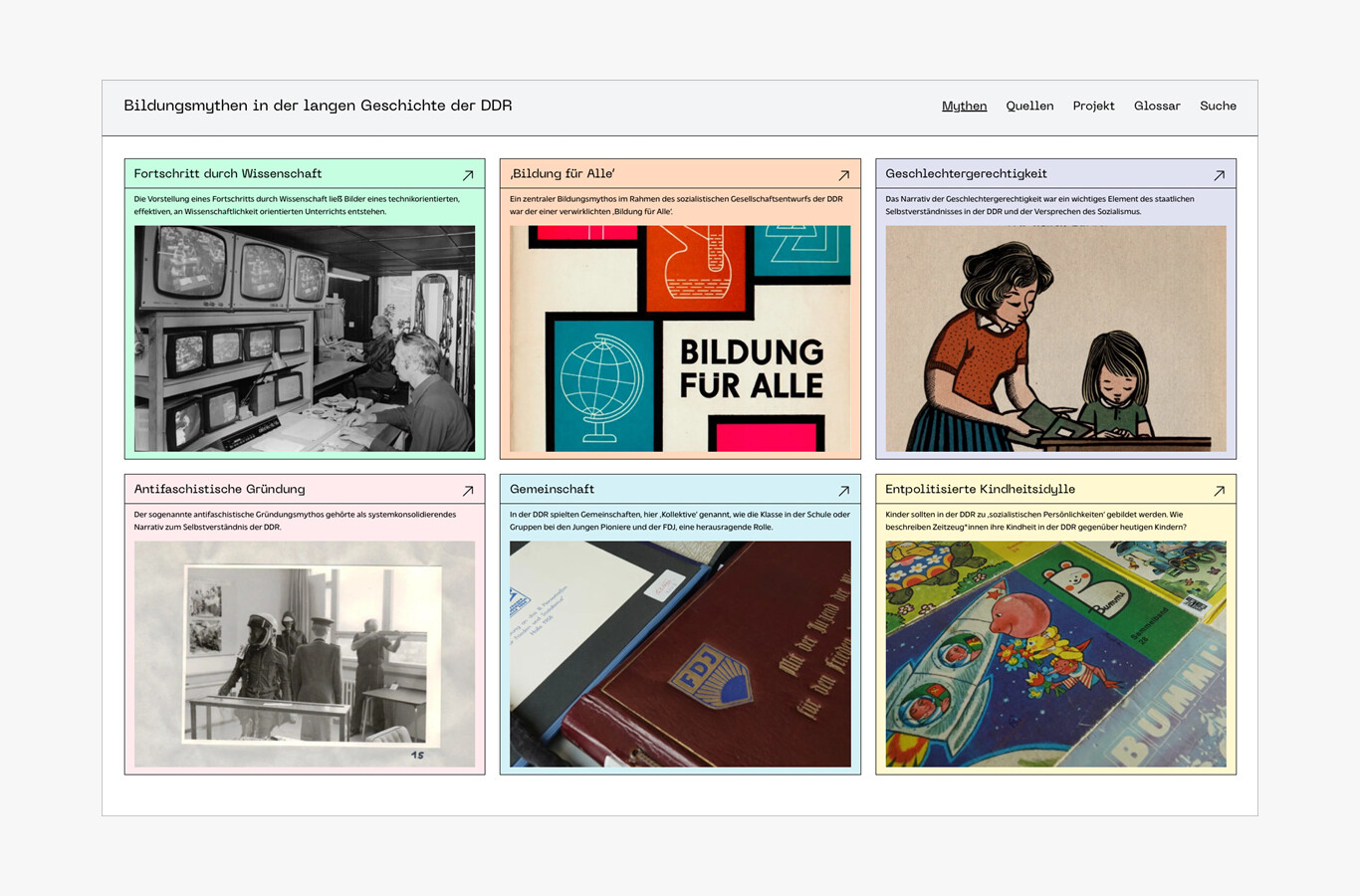
Task: Open arrow icon on Antifaschistische Gründung card
Action: (x=468, y=491)
